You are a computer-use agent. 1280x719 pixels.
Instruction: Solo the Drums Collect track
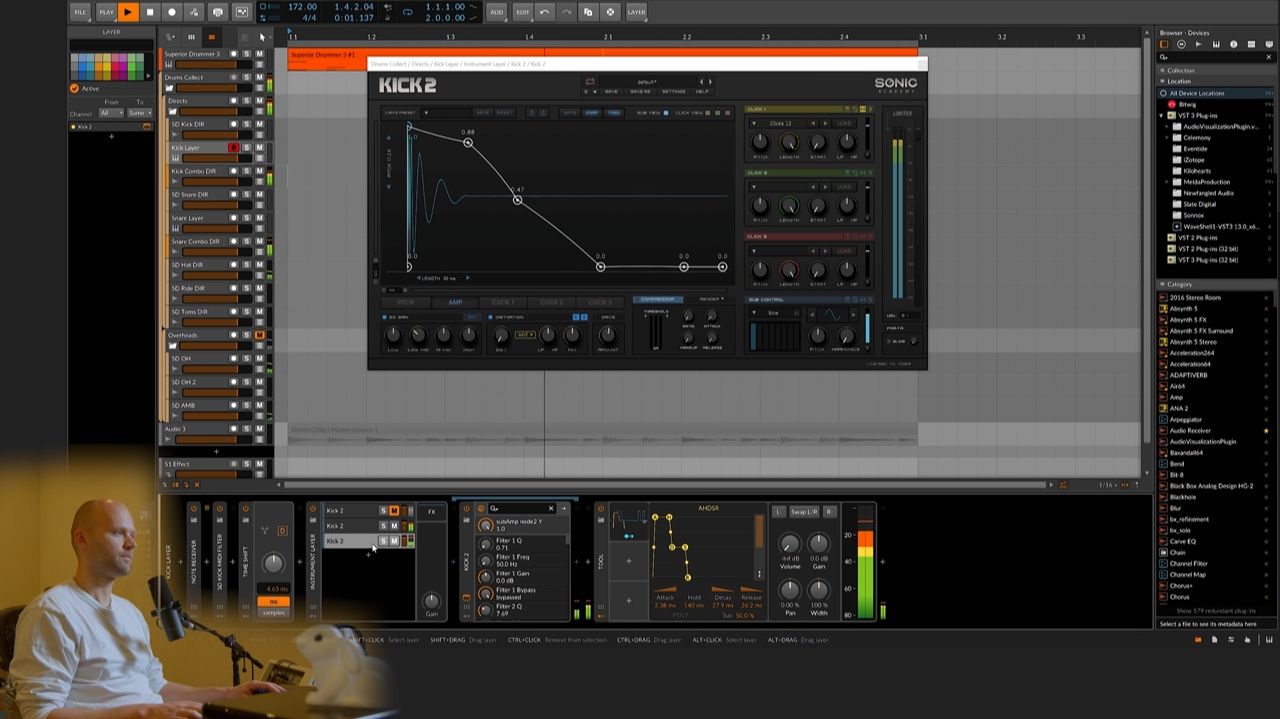(x=247, y=77)
